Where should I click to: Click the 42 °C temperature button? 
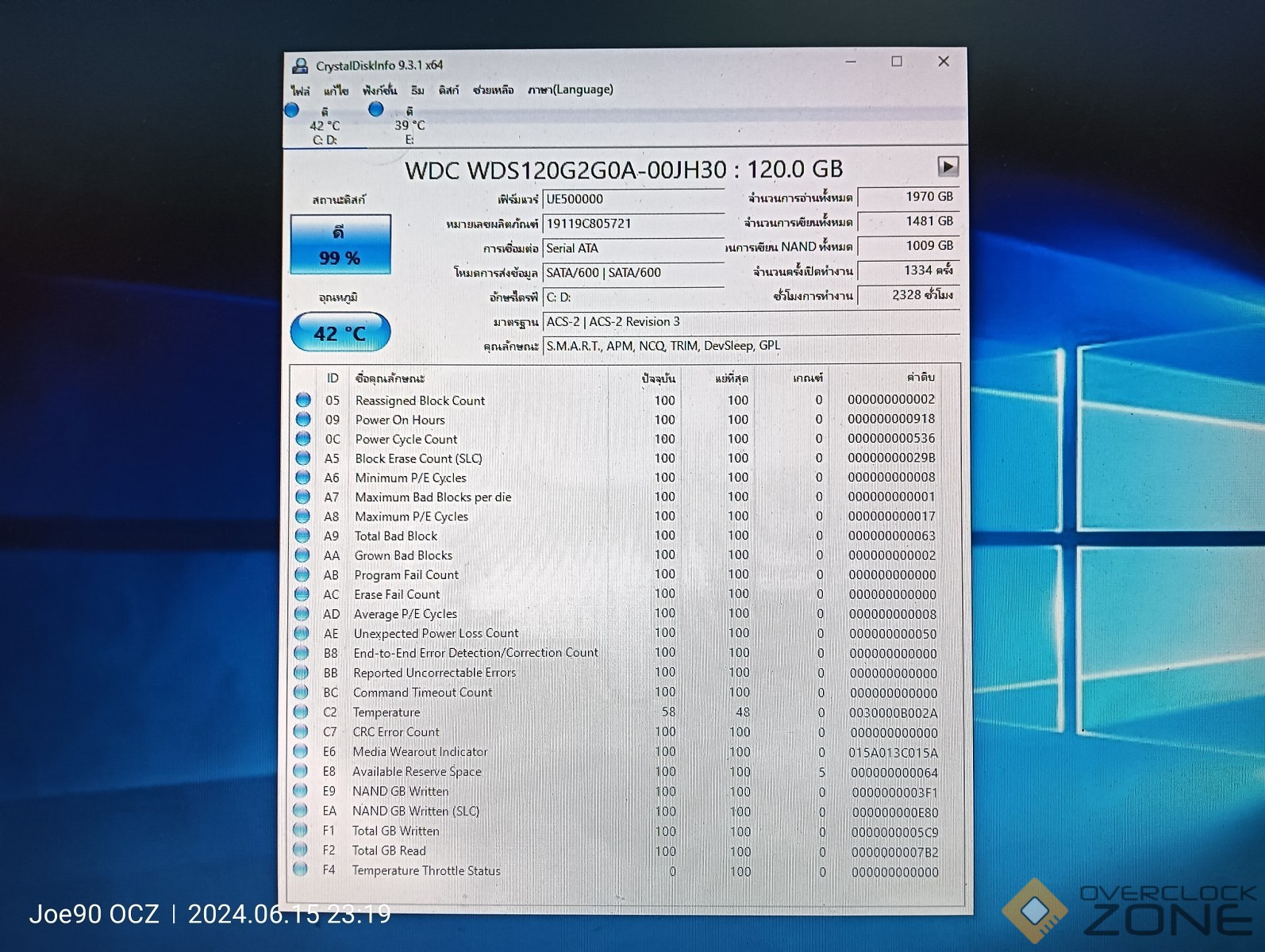click(340, 333)
